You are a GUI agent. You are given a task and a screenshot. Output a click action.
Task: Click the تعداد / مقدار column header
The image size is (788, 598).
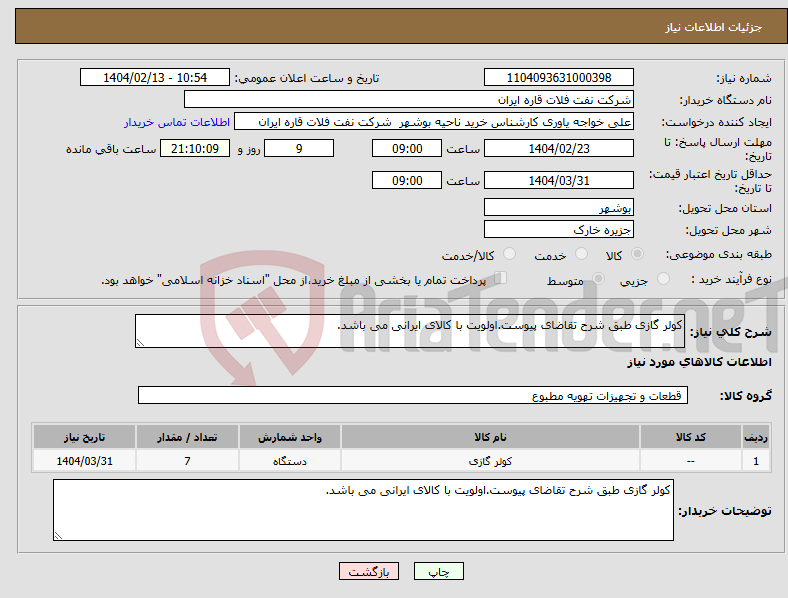tap(187, 437)
